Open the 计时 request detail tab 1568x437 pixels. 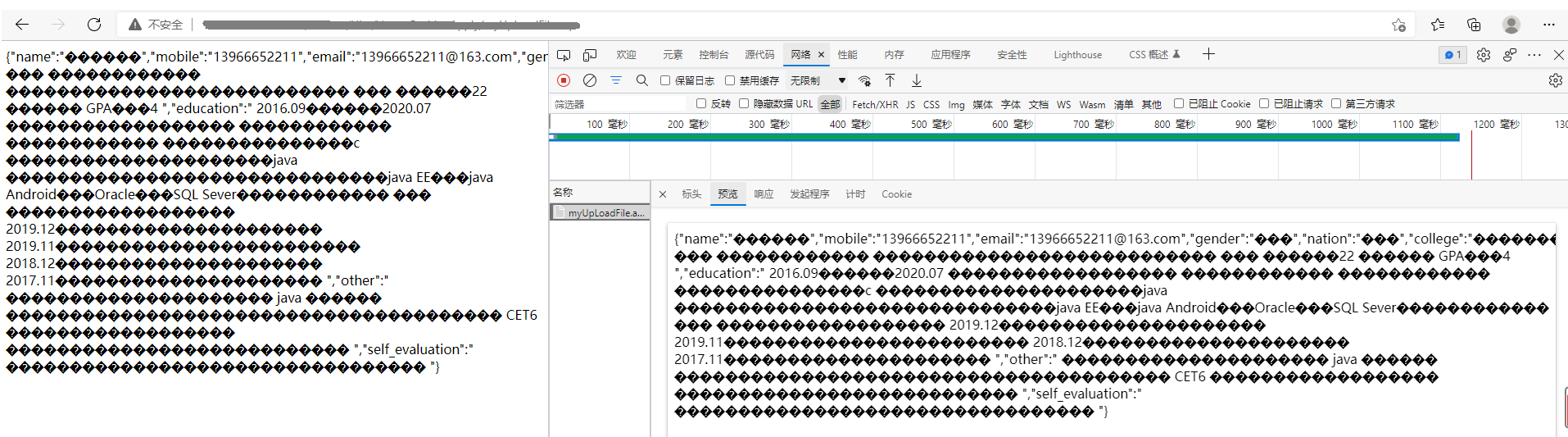pyautogui.click(x=855, y=194)
